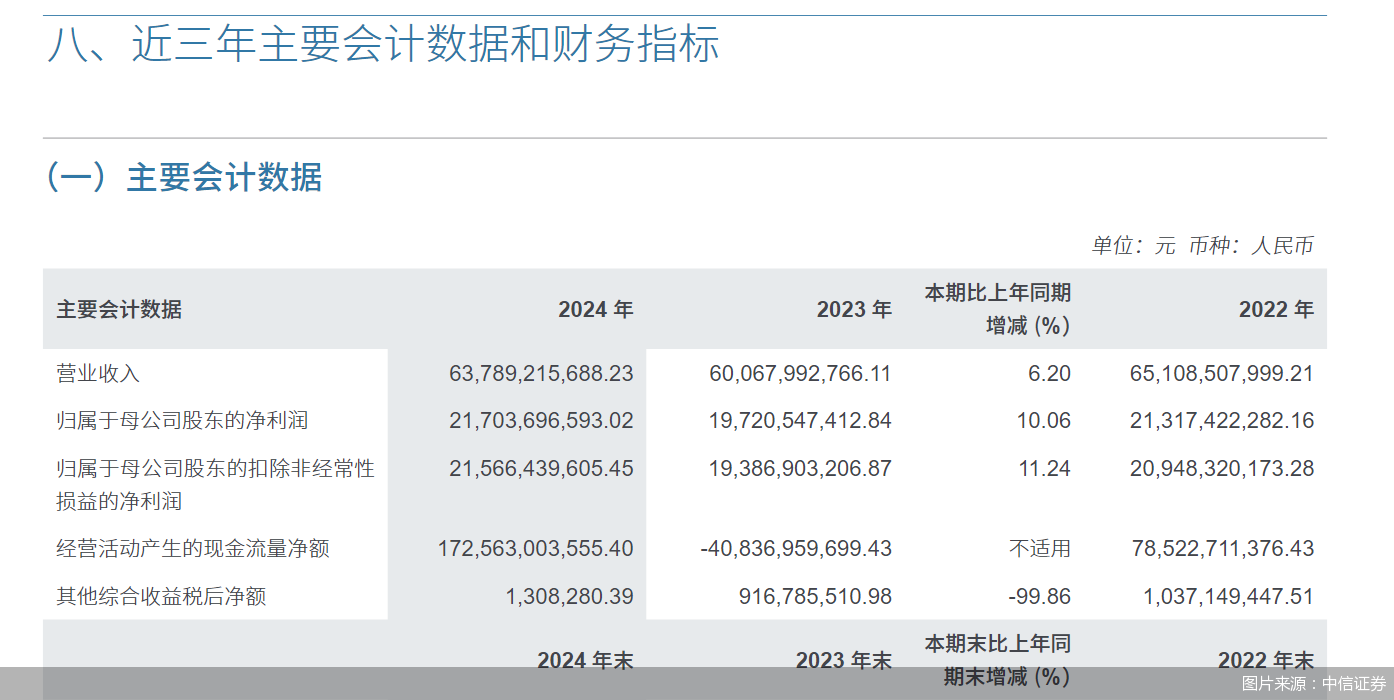
Task: Click the 10.06 percentage change cell
Action: click(1043, 421)
